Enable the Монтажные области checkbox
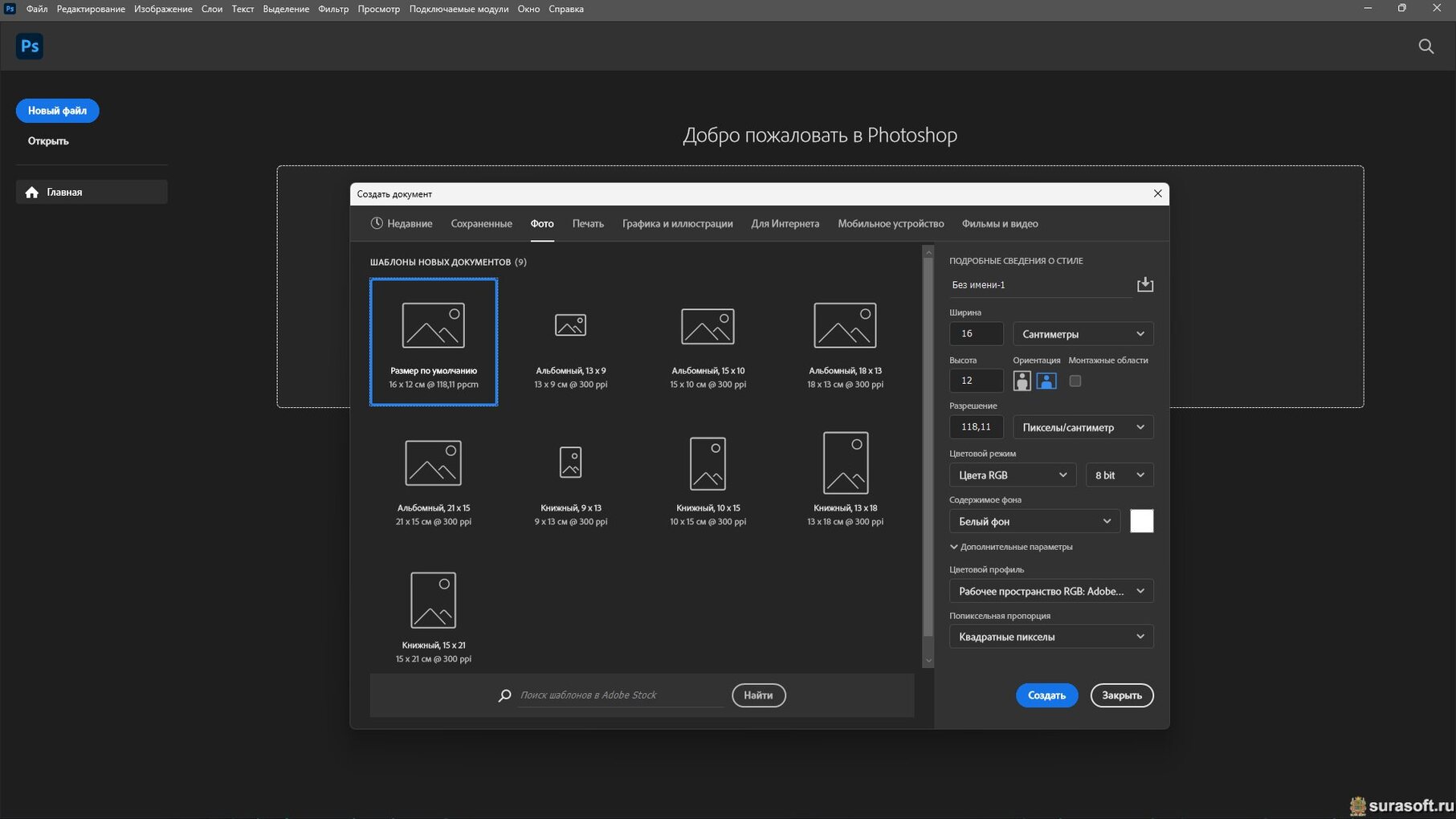Viewport: 1456px width, 819px height. [x=1075, y=381]
